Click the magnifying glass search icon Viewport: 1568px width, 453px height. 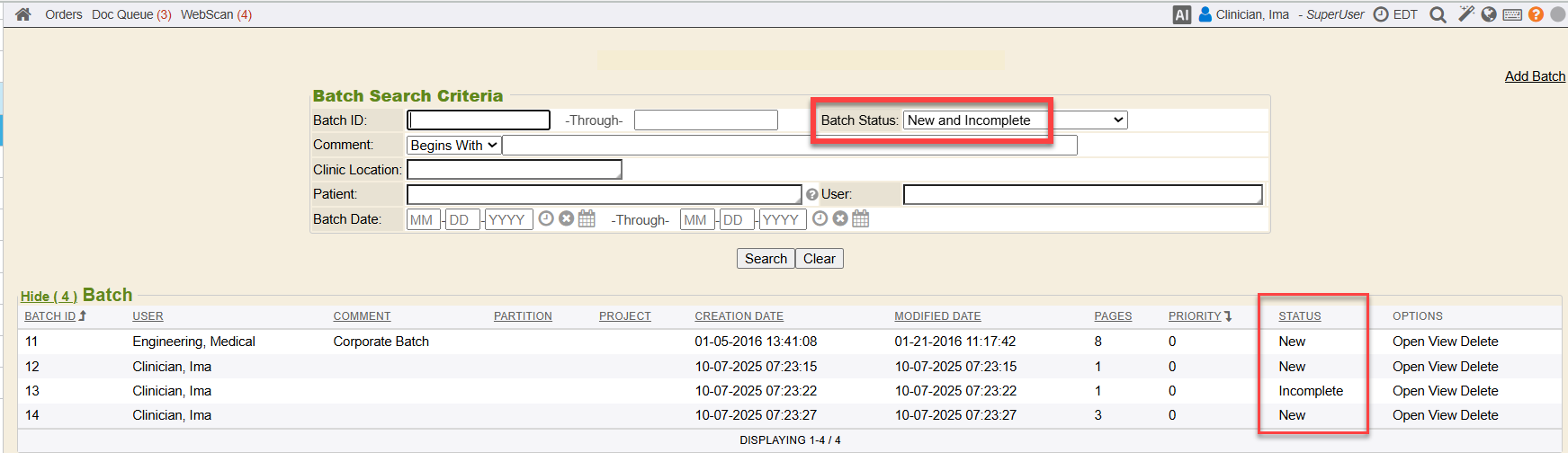tap(1438, 14)
